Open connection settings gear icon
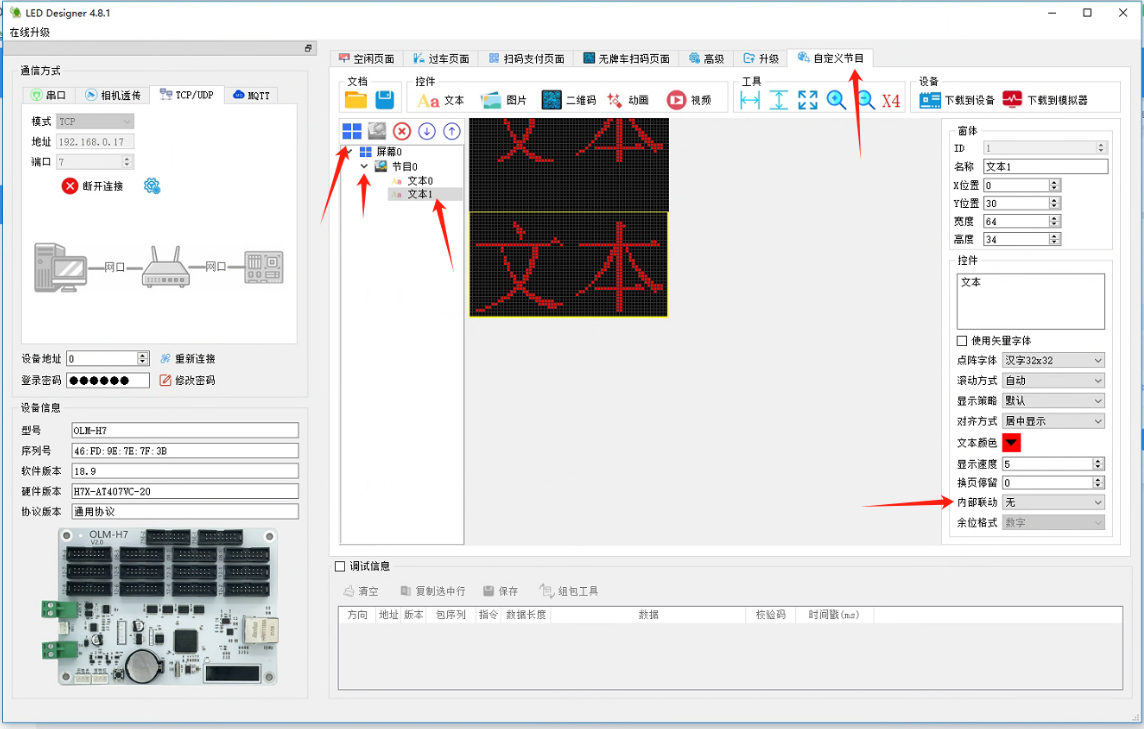The height and width of the screenshot is (729, 1144). point(152,186)
